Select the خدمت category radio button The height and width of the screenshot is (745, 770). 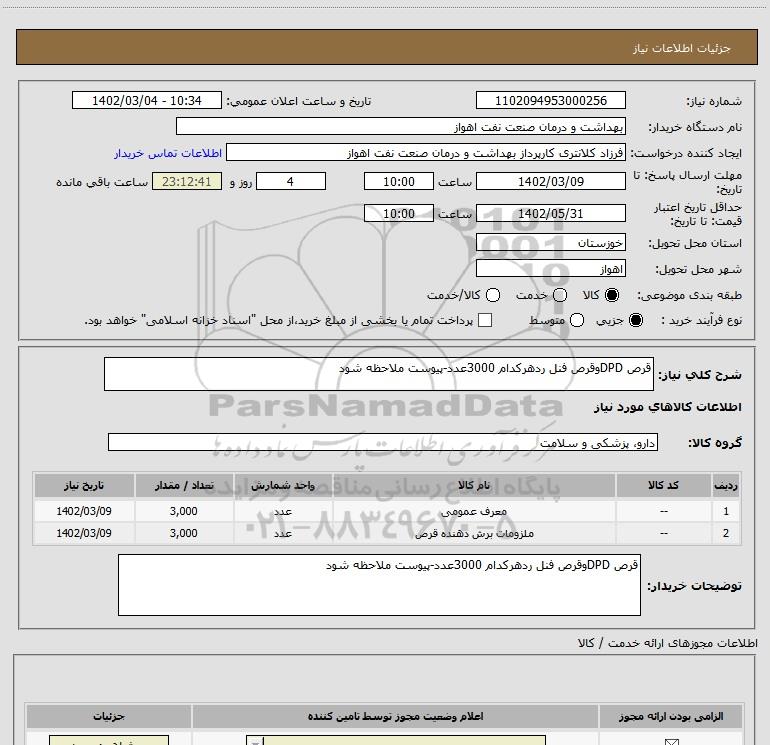560,295
